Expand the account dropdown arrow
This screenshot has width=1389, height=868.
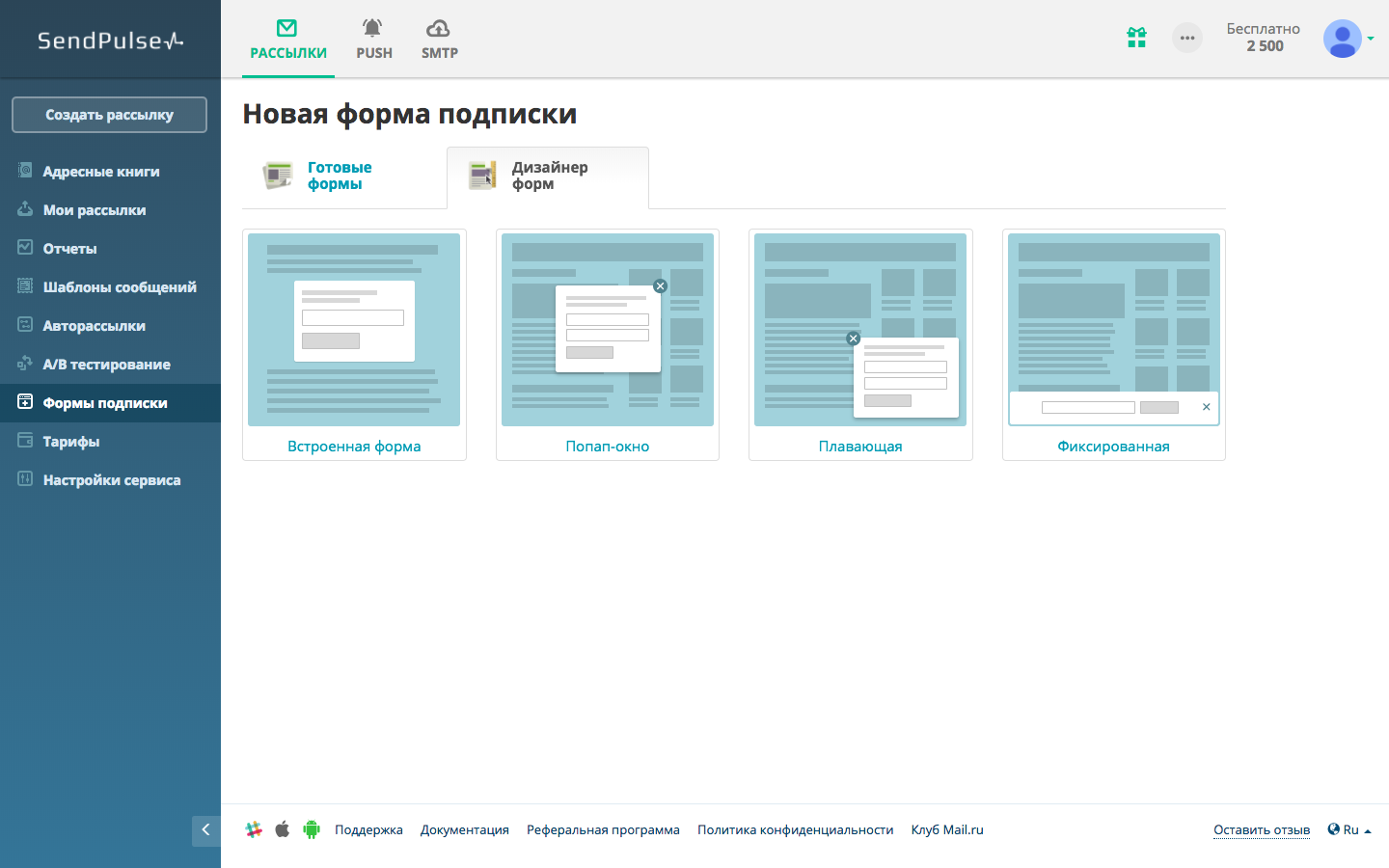1371,39
